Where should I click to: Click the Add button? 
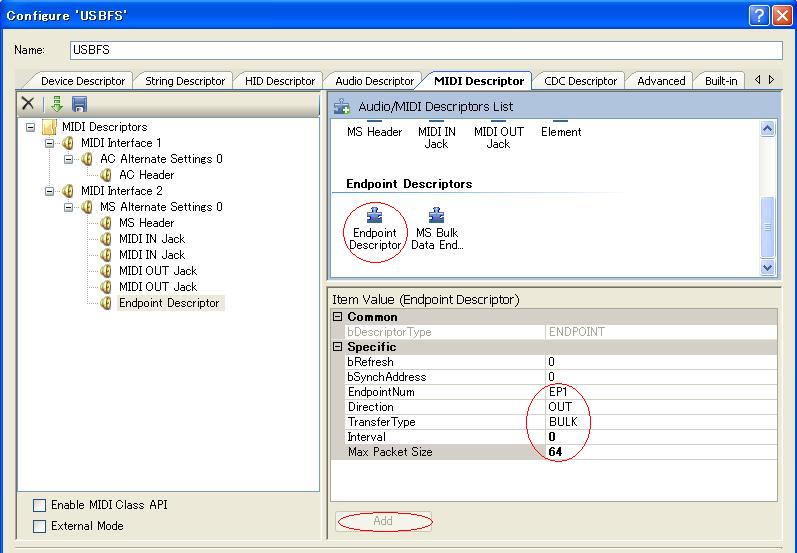(383, 521)
